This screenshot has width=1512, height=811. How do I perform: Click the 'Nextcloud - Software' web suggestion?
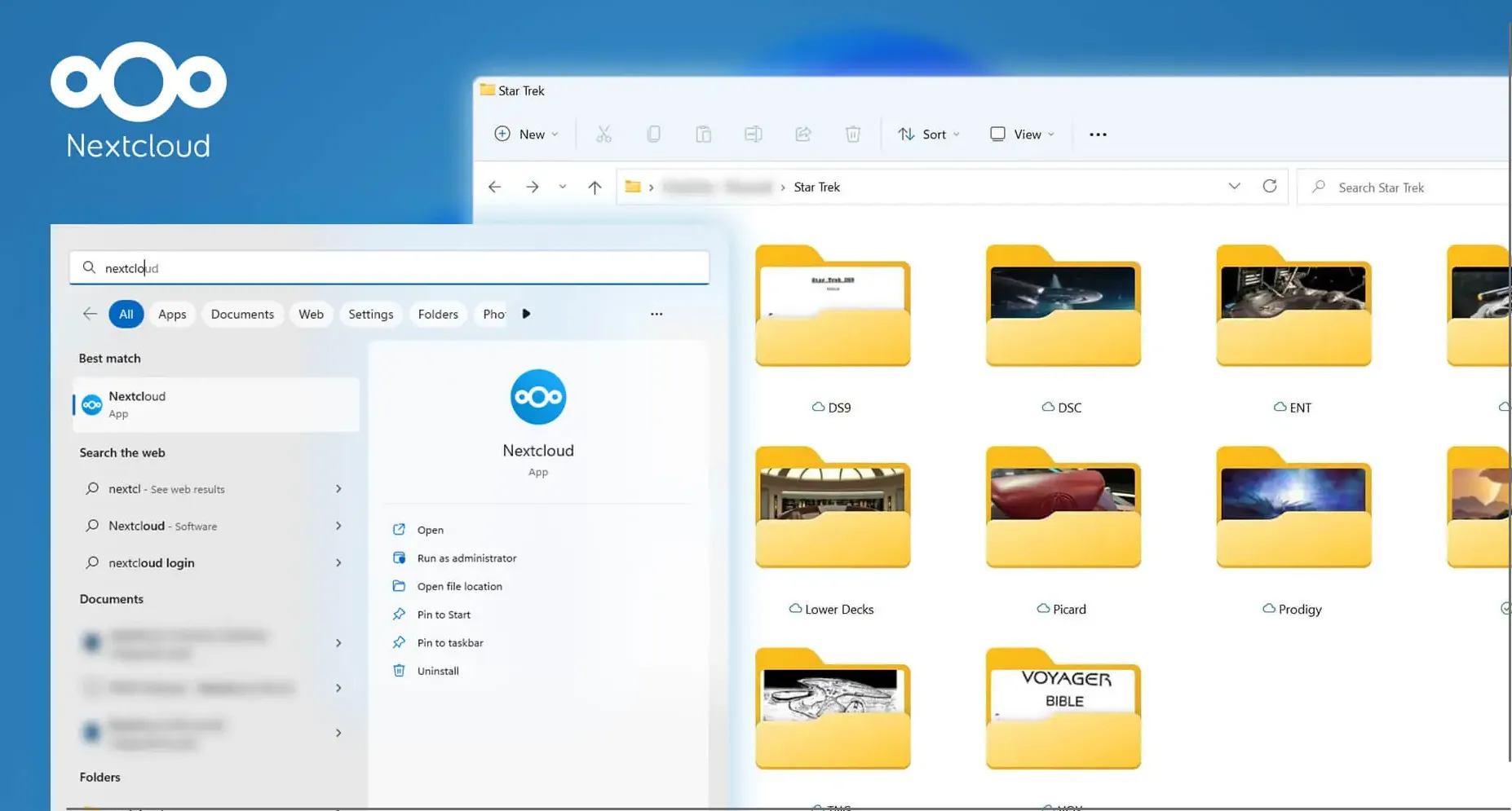pyautogui.click(x=163, y=526)
